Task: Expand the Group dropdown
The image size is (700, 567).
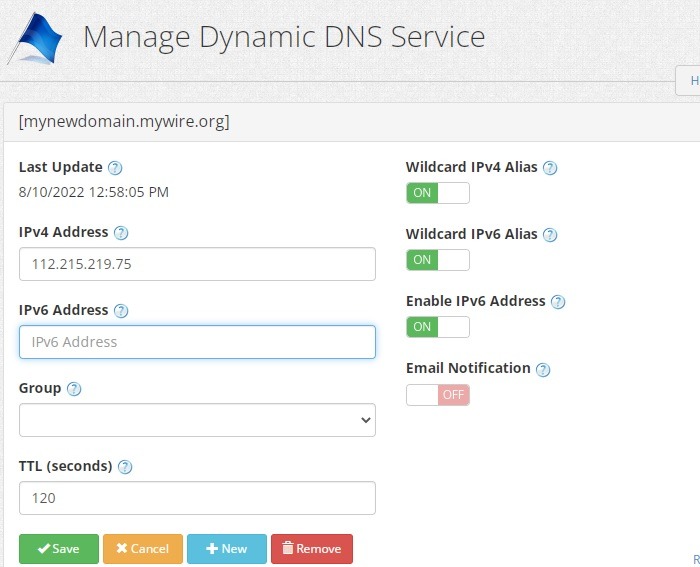Action: coord(197,420)
